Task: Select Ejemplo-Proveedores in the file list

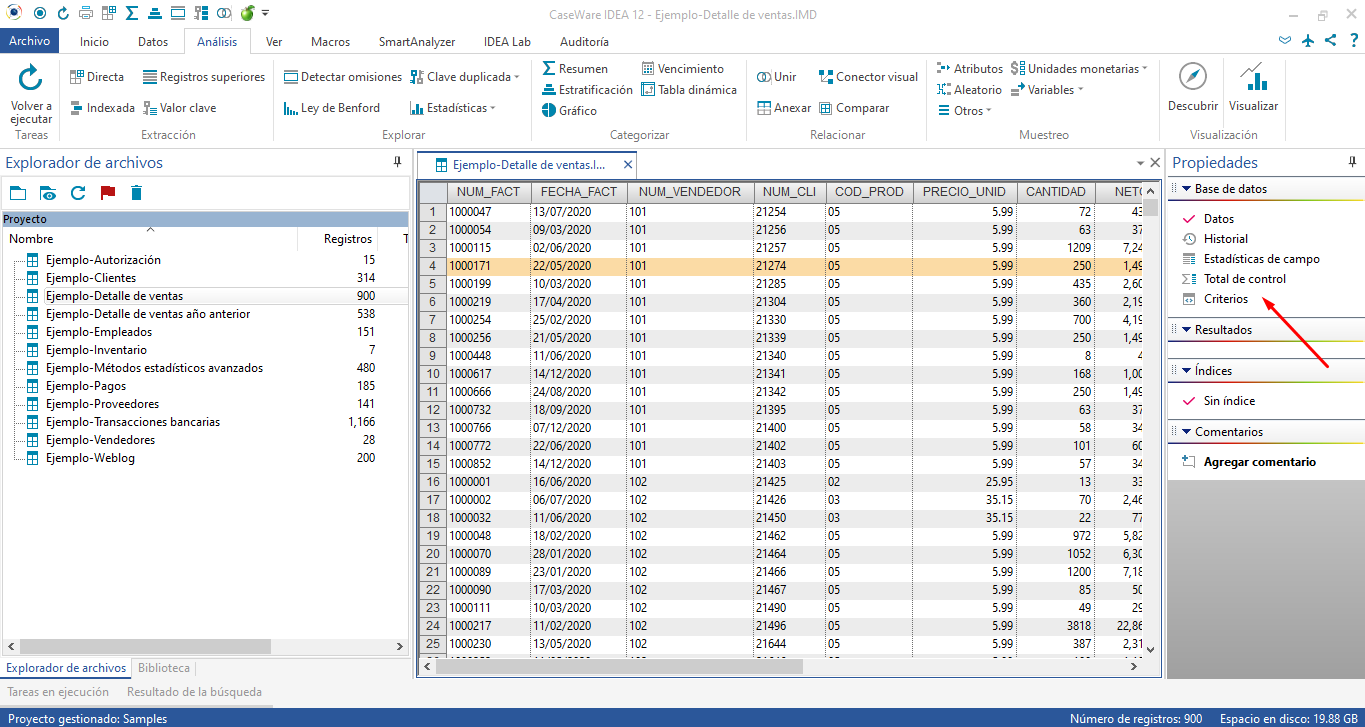Action: (x=102, y=404)
